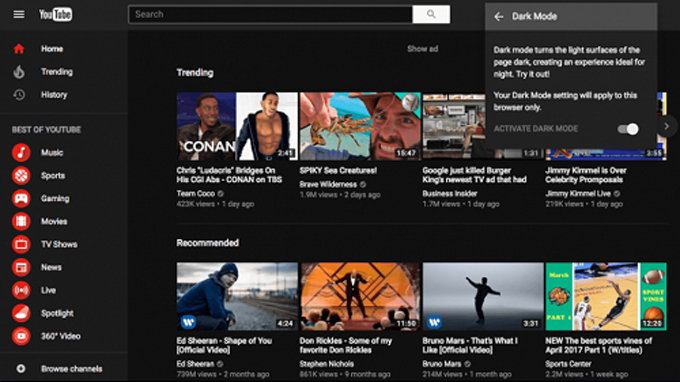Click in the Search input field

[x=270, y=14]
